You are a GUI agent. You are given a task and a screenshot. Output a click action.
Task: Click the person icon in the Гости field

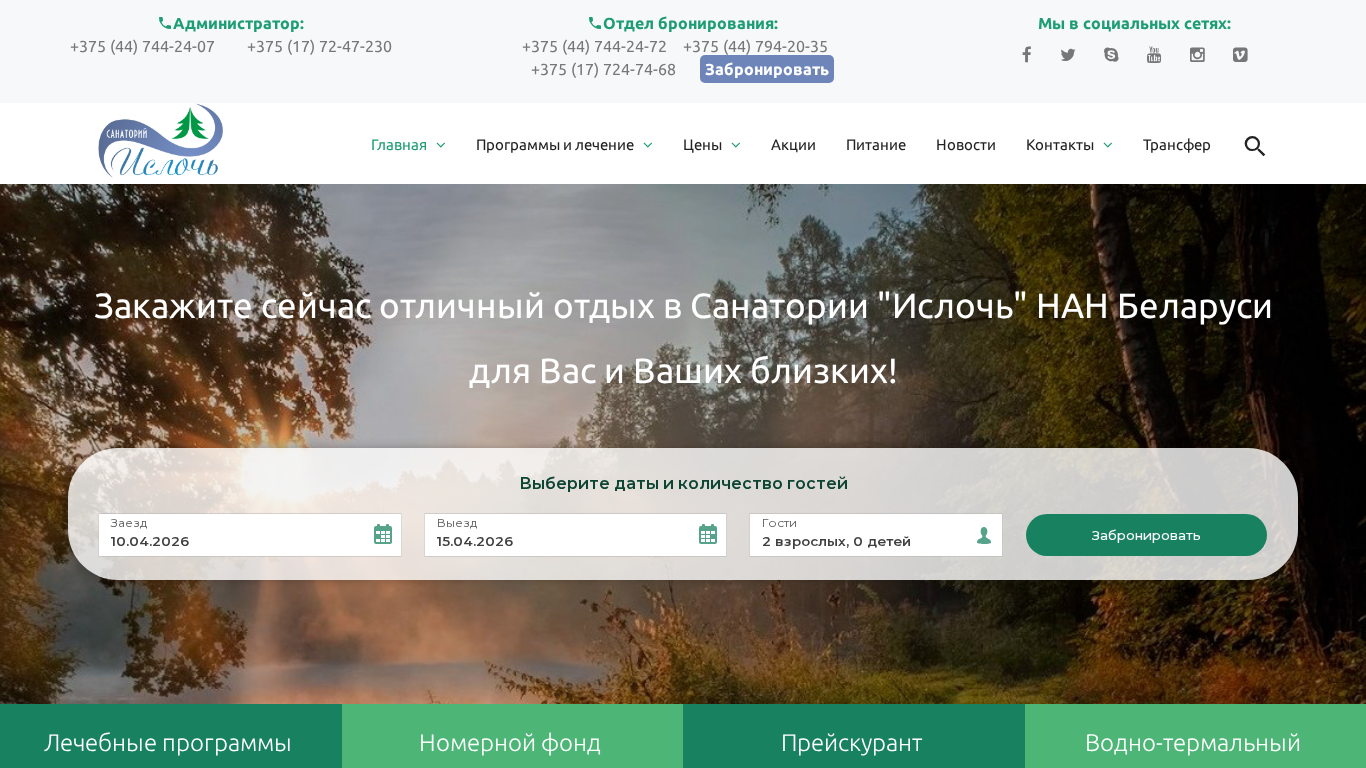coord(984,535)
